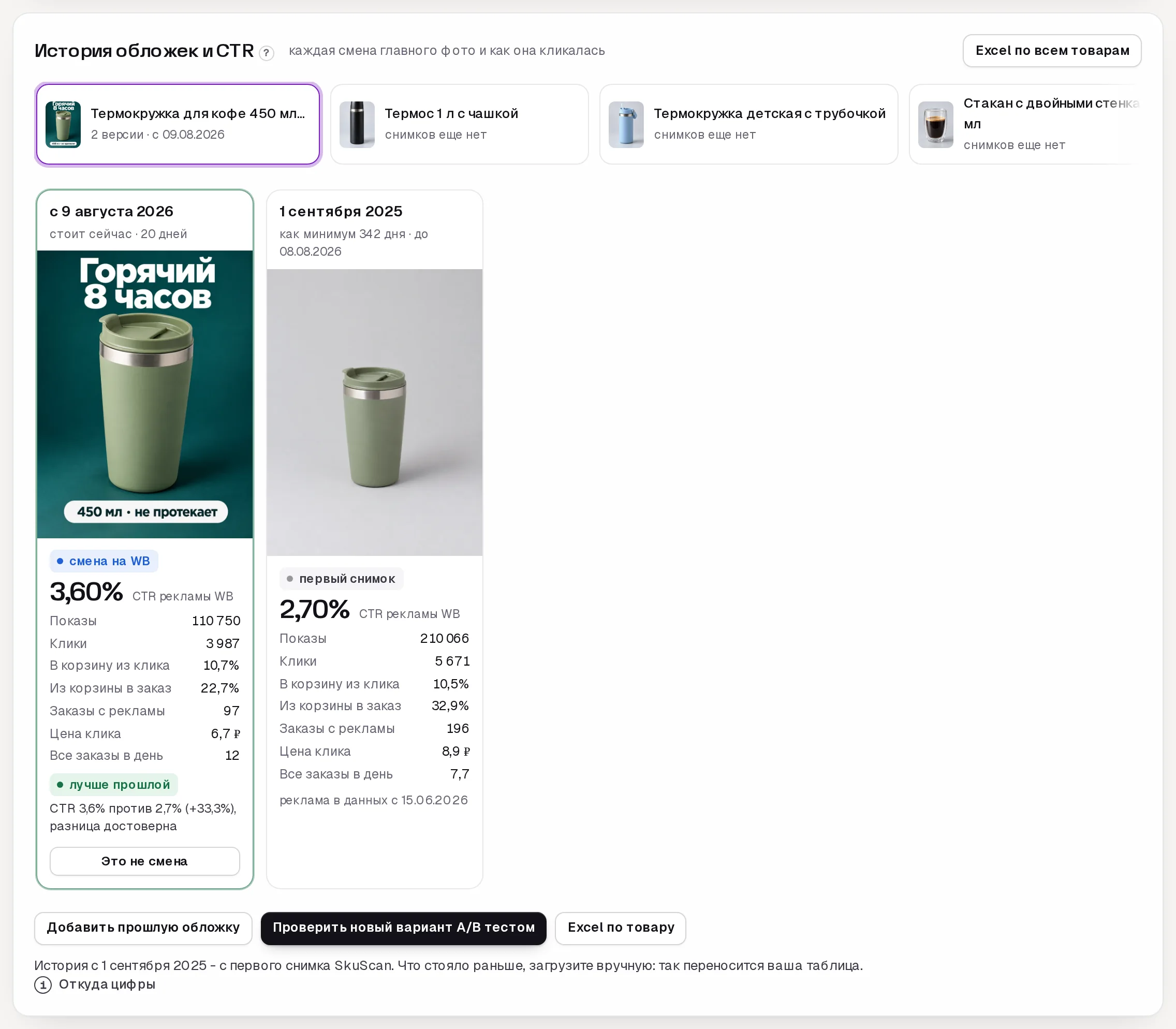Click the Это не смена button

click(x=145, y=861)
